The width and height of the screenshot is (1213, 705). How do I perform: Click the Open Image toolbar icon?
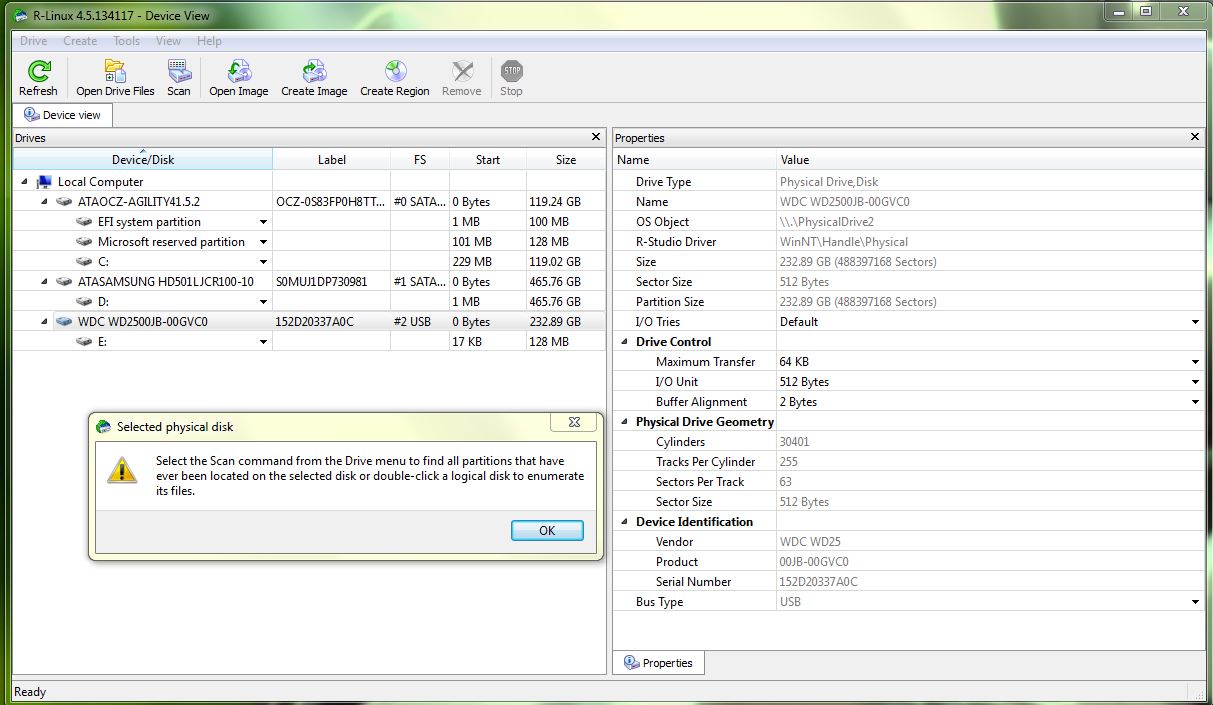239,72
